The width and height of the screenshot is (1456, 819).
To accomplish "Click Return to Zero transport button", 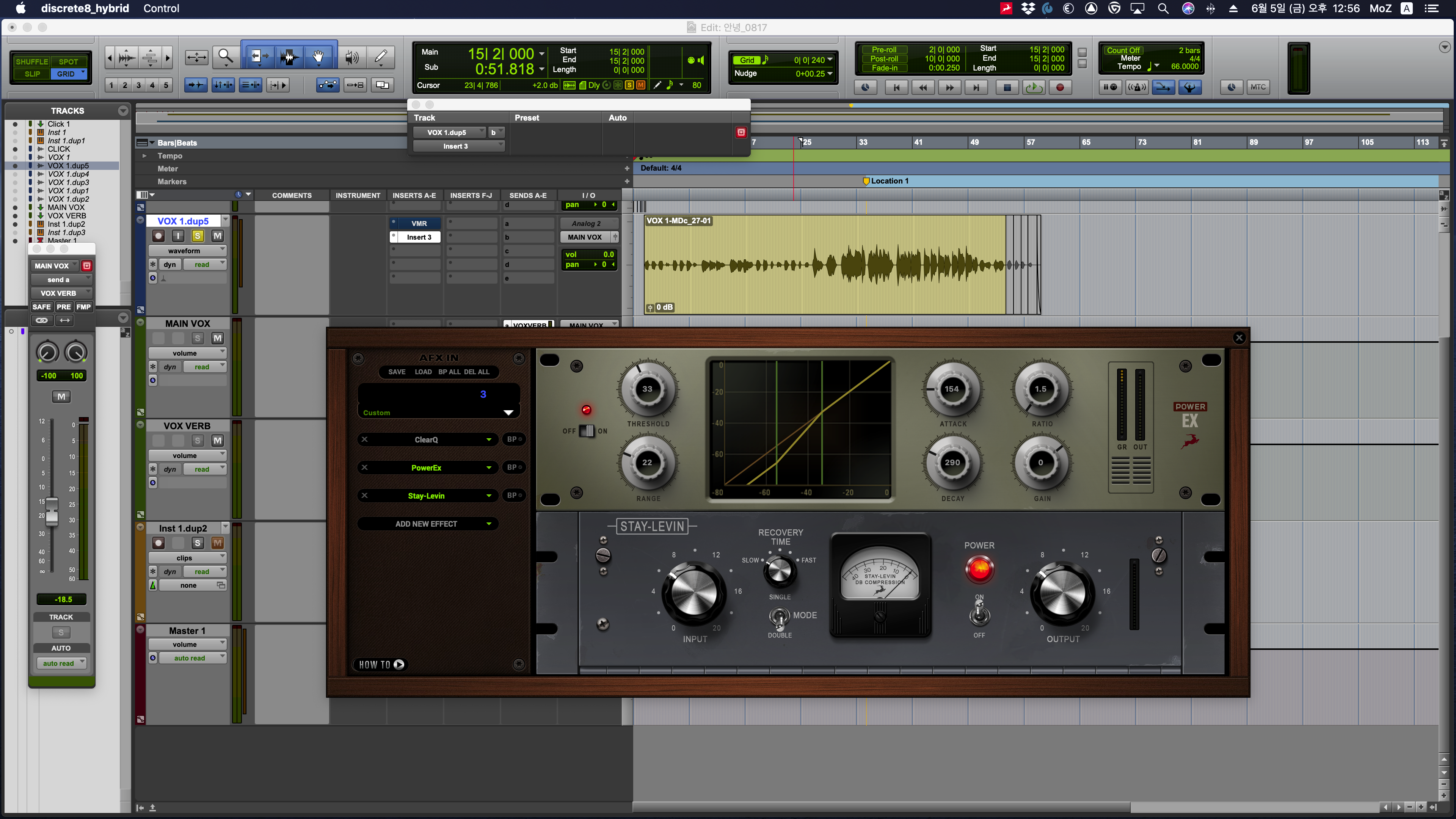I will click(896, 87).
